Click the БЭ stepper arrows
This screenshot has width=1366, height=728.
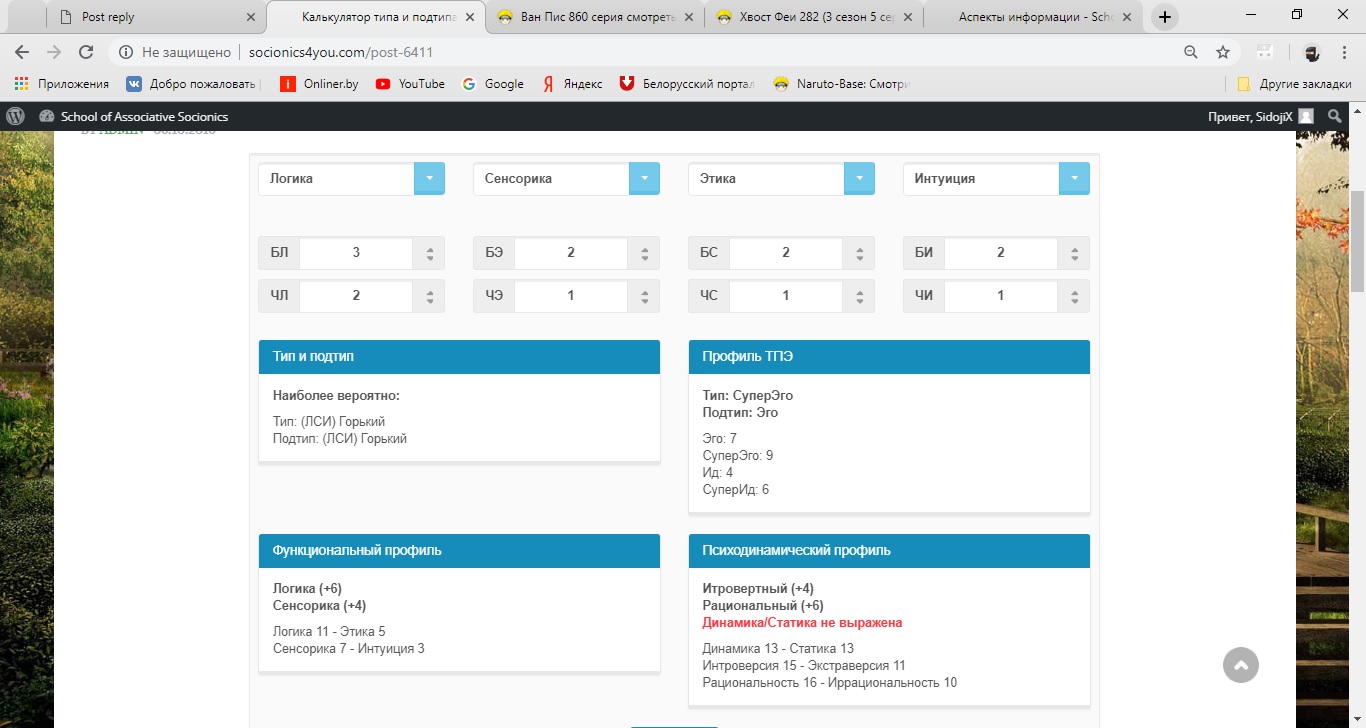point(645,253)
